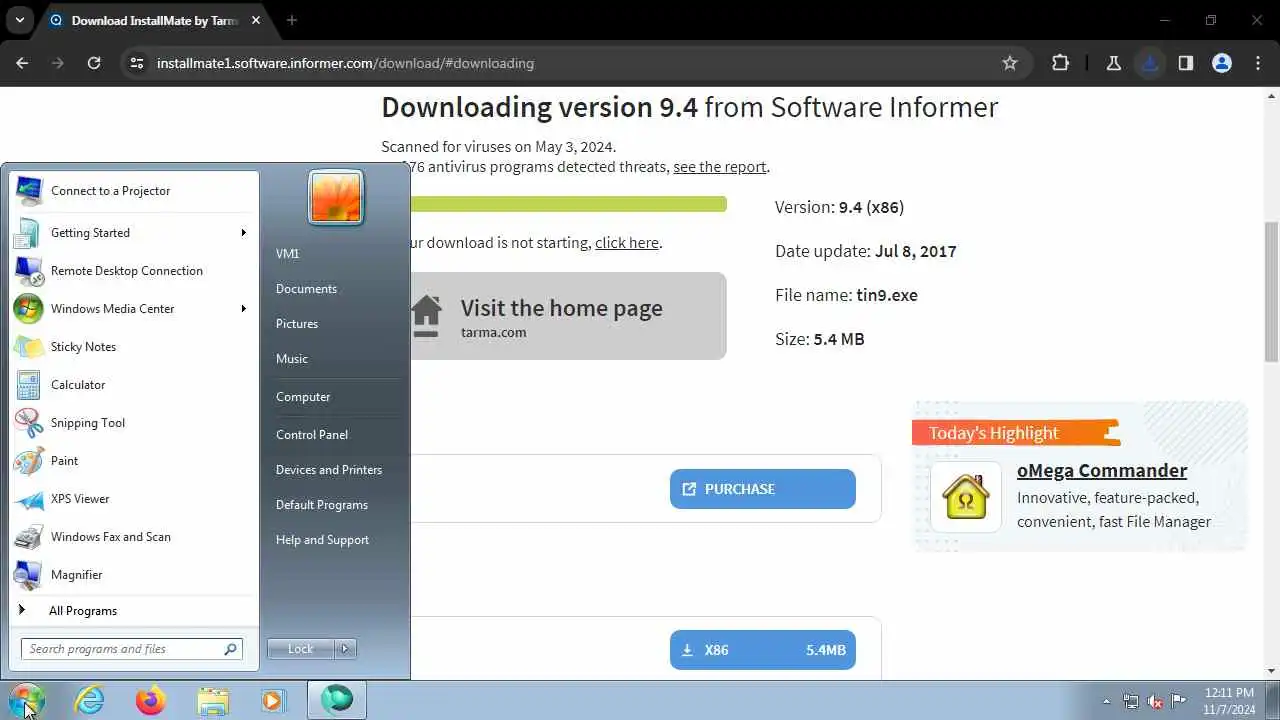Open the Music library link

tap(292, 358)
